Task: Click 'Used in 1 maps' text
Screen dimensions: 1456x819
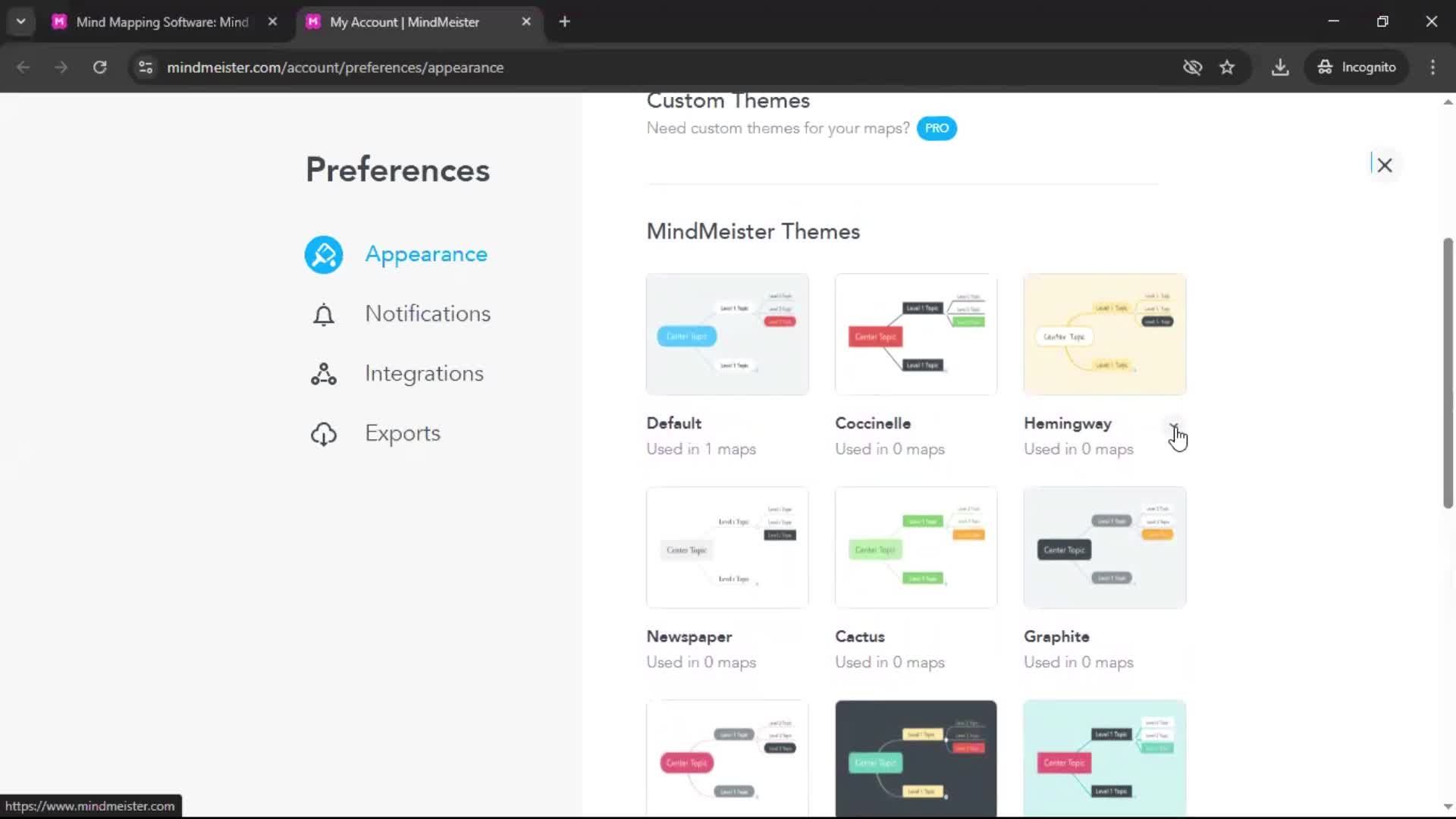Action: coord(701,449)
